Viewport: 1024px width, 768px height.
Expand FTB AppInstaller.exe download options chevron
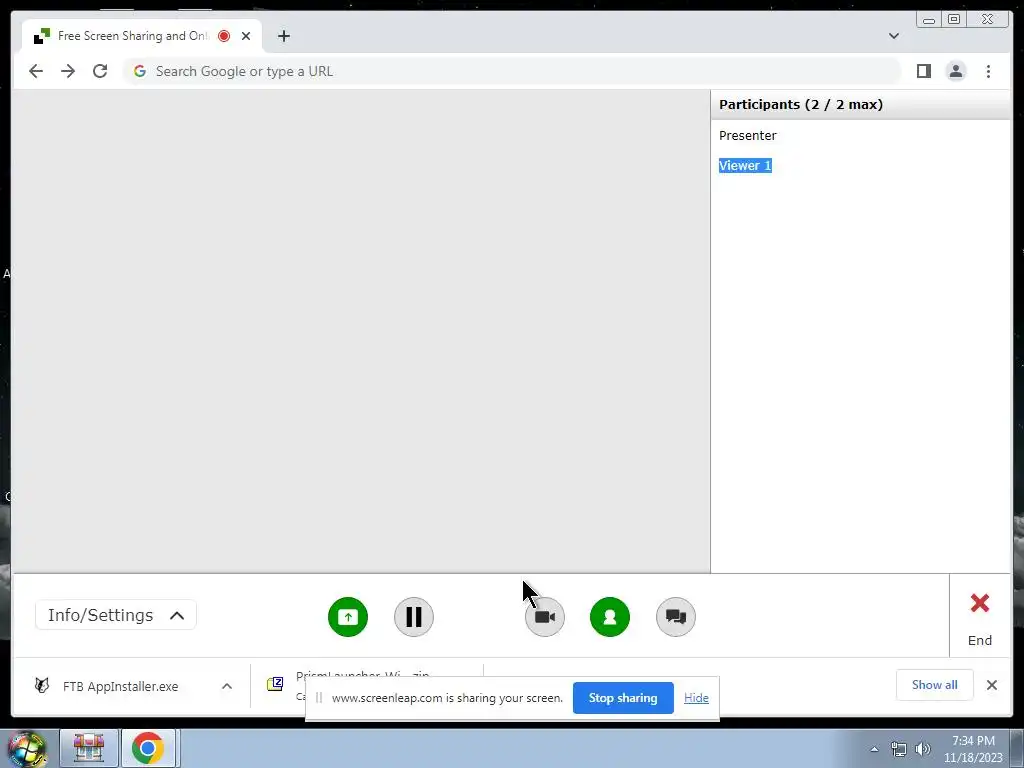pyautogui.click(x=227, y=686)
